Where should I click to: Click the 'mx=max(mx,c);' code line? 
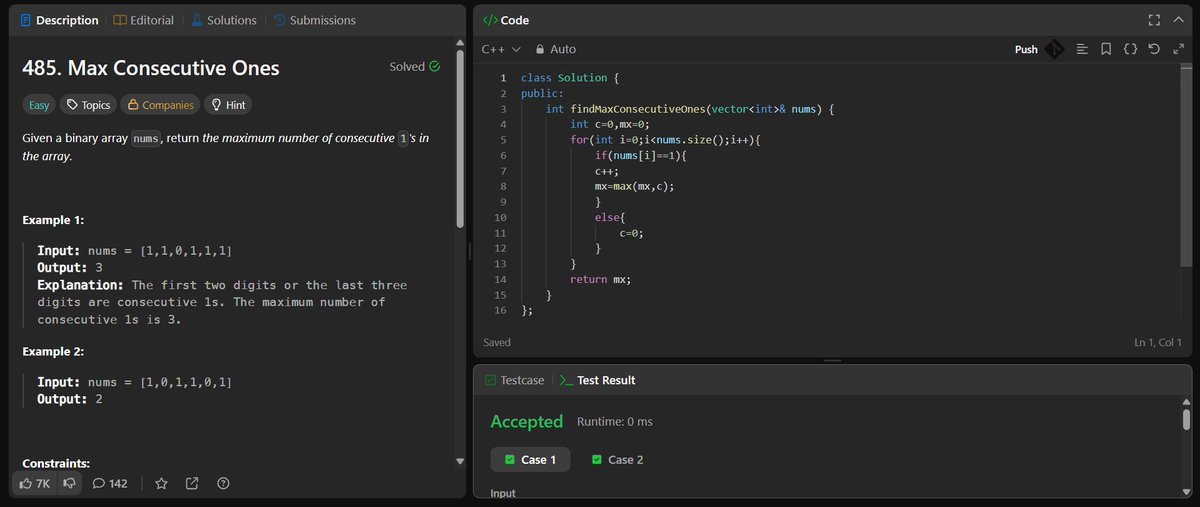(x=635, y=186)
